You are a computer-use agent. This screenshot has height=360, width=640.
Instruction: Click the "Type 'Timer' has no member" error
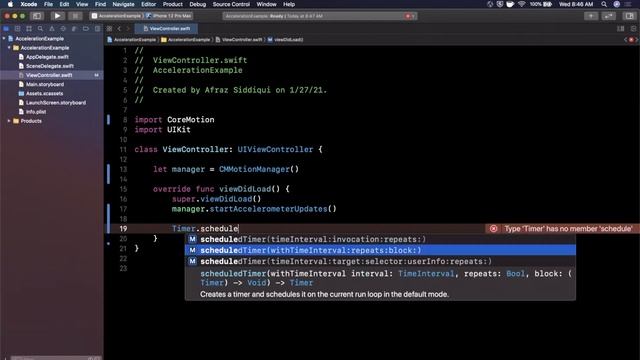tap(562, 229)
